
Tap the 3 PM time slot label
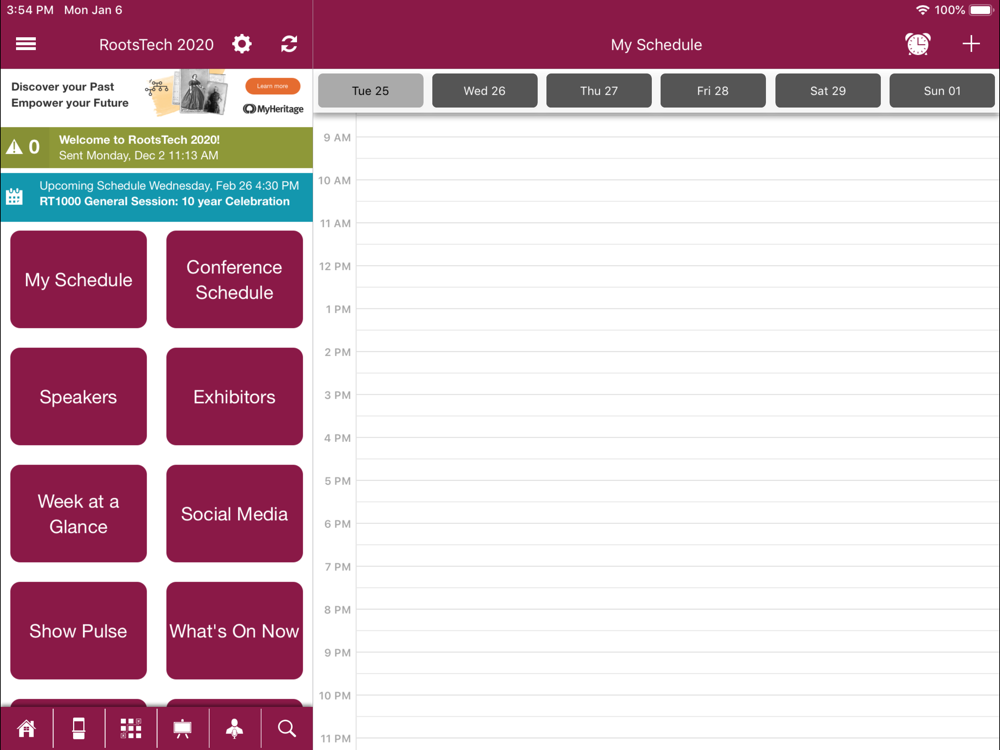pos(337,395)
